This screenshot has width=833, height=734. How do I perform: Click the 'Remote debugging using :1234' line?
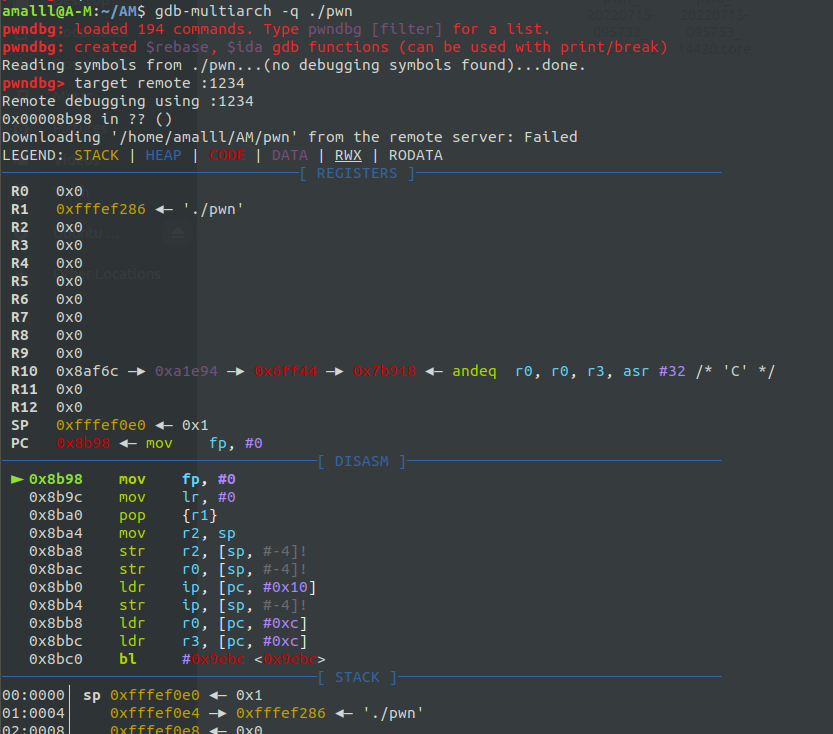click(x=128, y=101)
